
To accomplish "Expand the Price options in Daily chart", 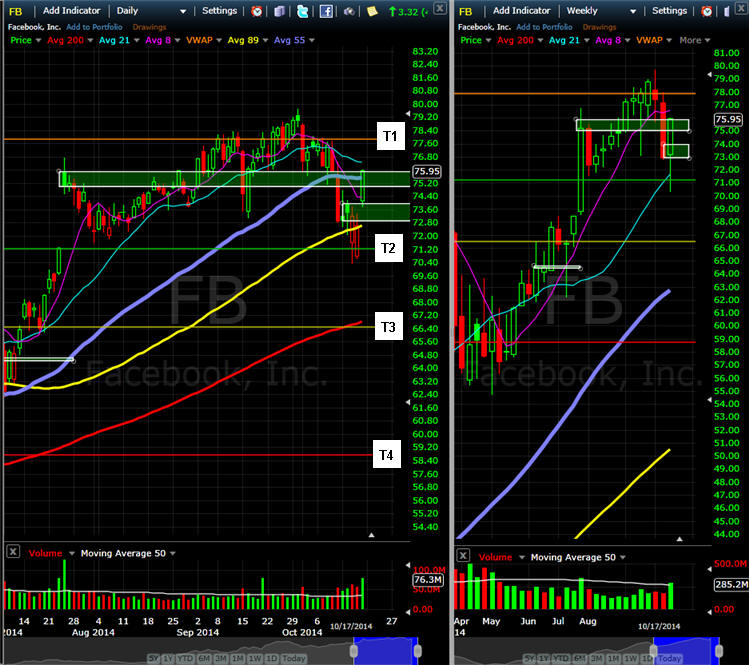I will (38, 41).
